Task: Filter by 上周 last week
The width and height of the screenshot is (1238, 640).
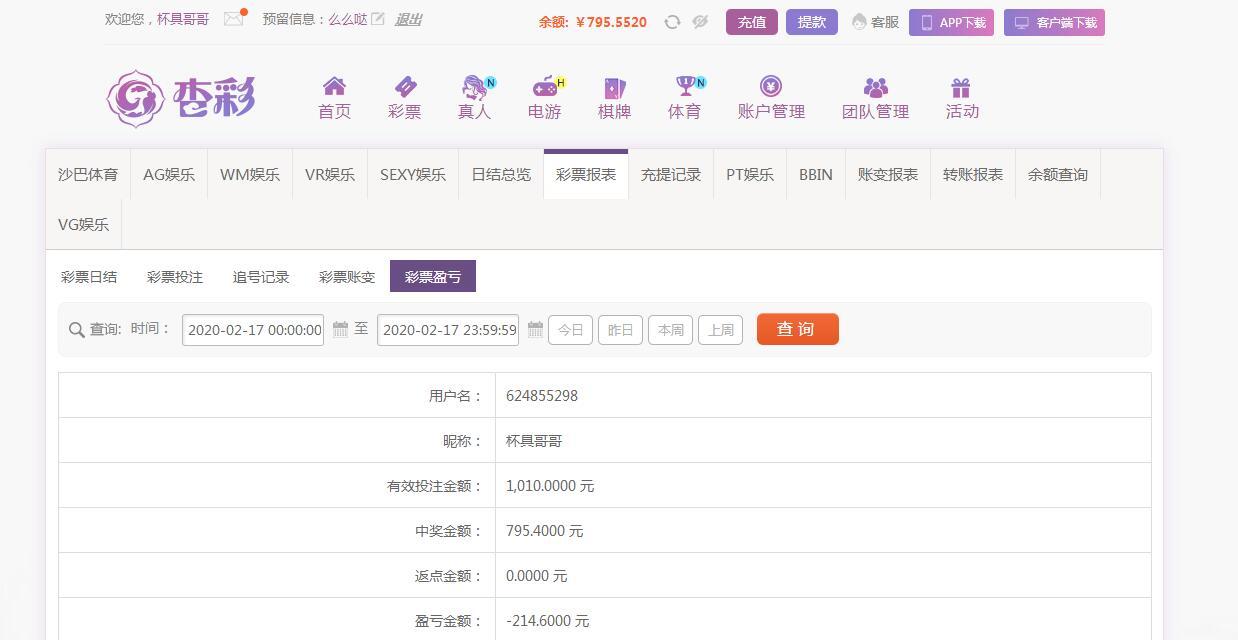Action: coord(720,330)
